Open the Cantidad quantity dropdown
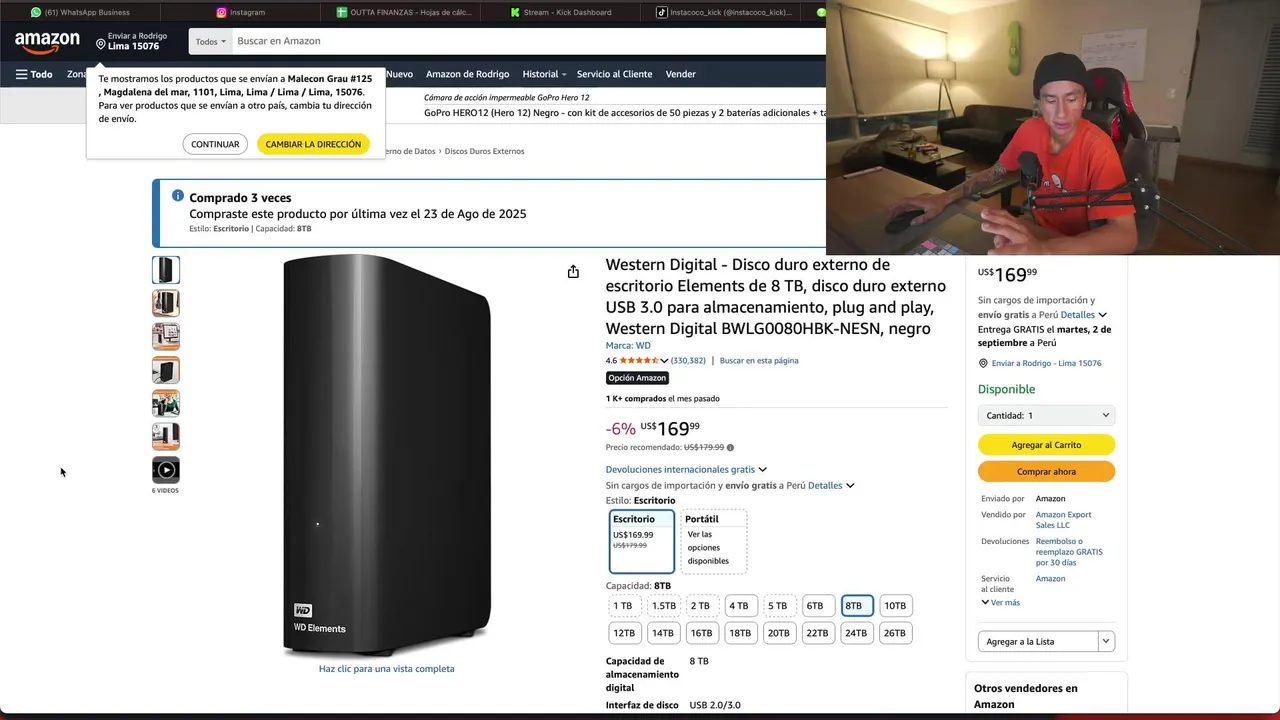This screenshot has width=1280, height=720. 1046,416
